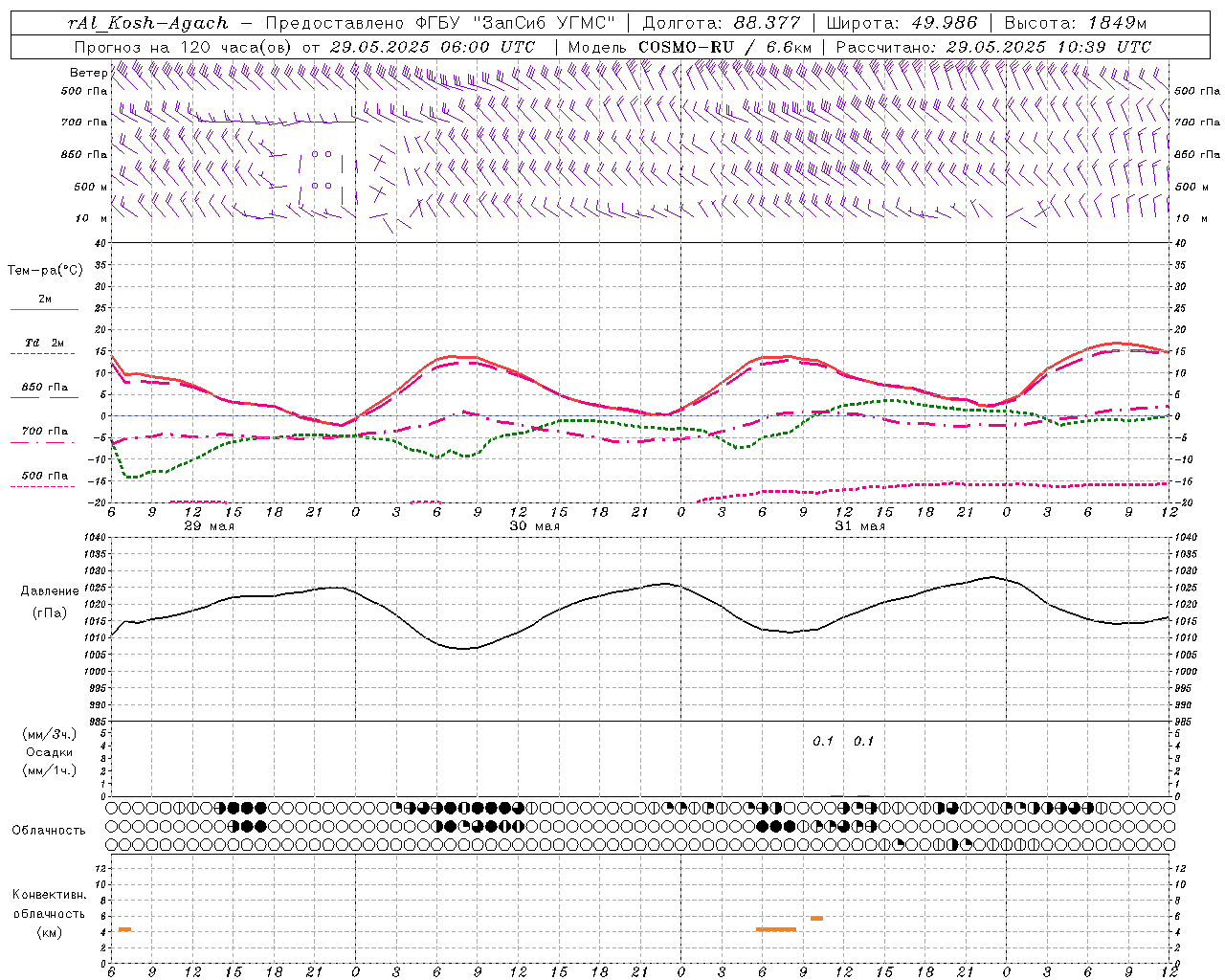Click the 'Рассчитано: 29.05.2025 10:39 UTC' timestamp
Screen dimensions: 1225x980
993,47
